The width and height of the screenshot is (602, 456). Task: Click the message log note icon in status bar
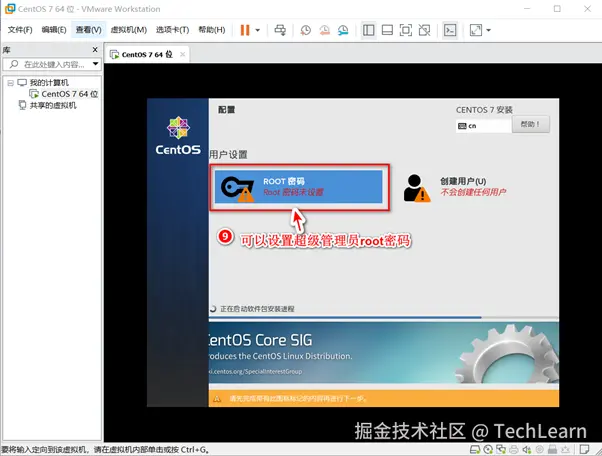(x=584, y=449)
